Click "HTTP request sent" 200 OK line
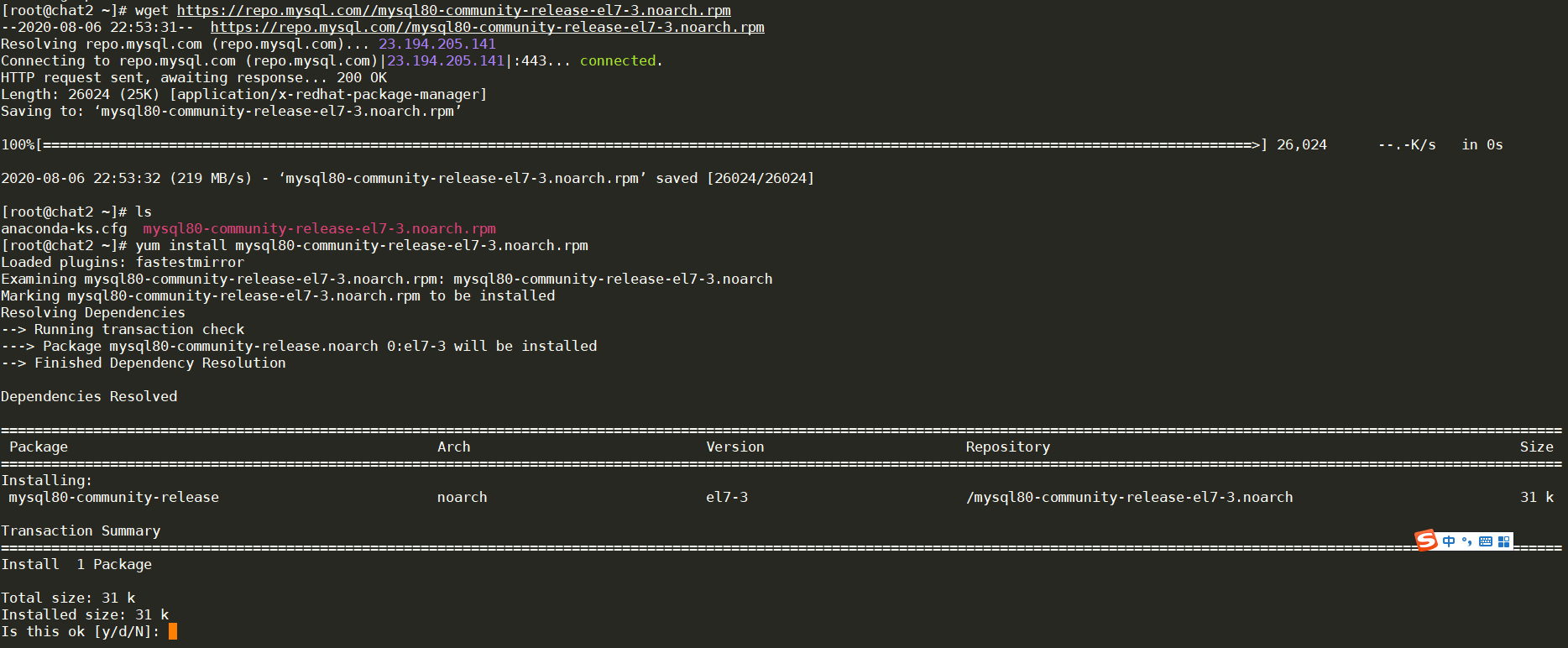 coord(194,77)
